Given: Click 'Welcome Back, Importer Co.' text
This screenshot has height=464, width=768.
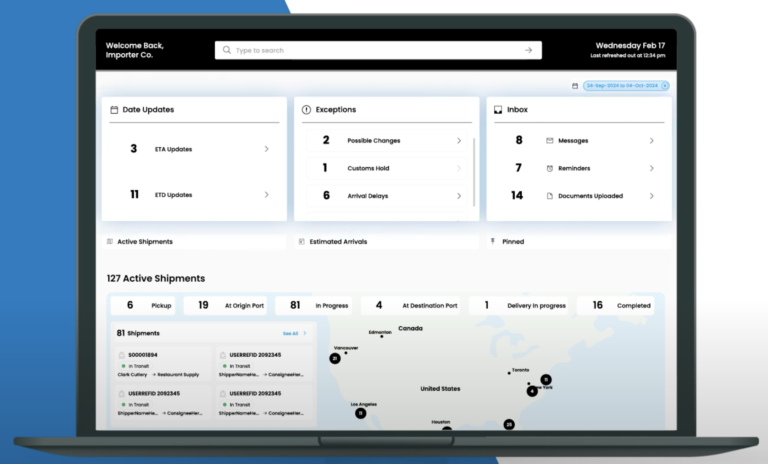Looking at the screenshot, I should click(x=135, y=50).
